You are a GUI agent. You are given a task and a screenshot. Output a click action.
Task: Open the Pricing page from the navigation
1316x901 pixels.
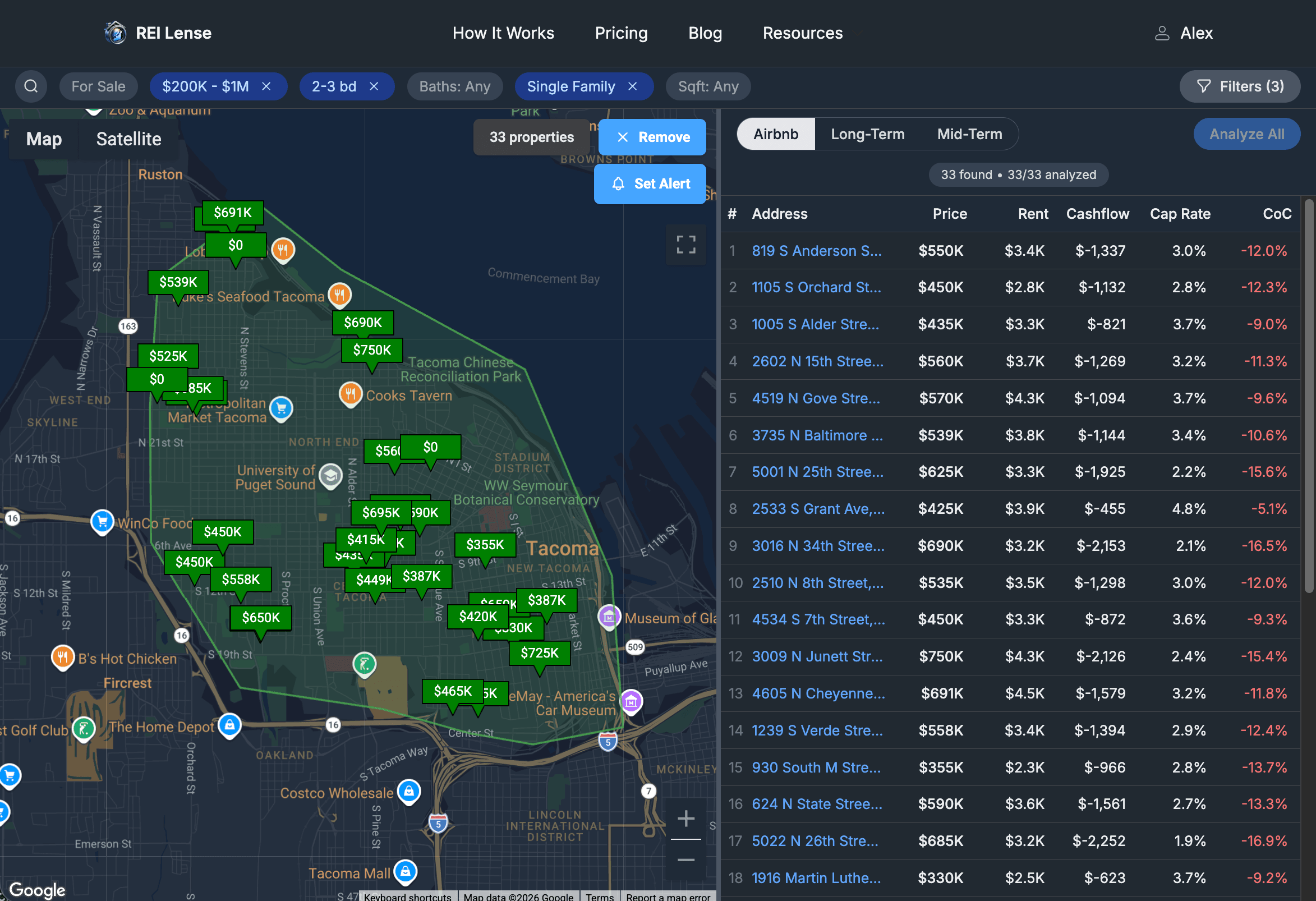click(621, 33)
